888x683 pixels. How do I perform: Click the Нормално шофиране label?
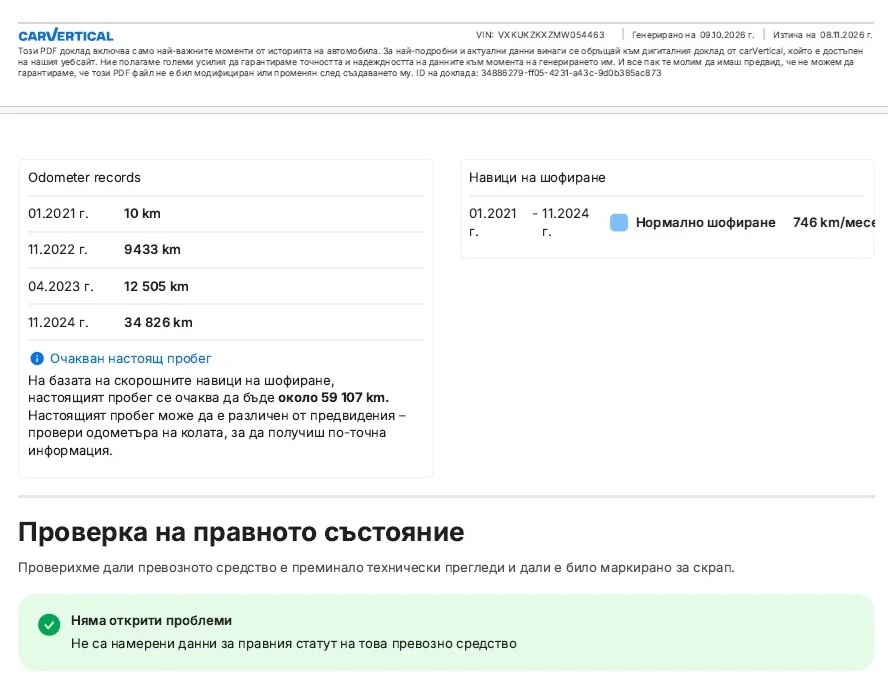click(706, 223)
